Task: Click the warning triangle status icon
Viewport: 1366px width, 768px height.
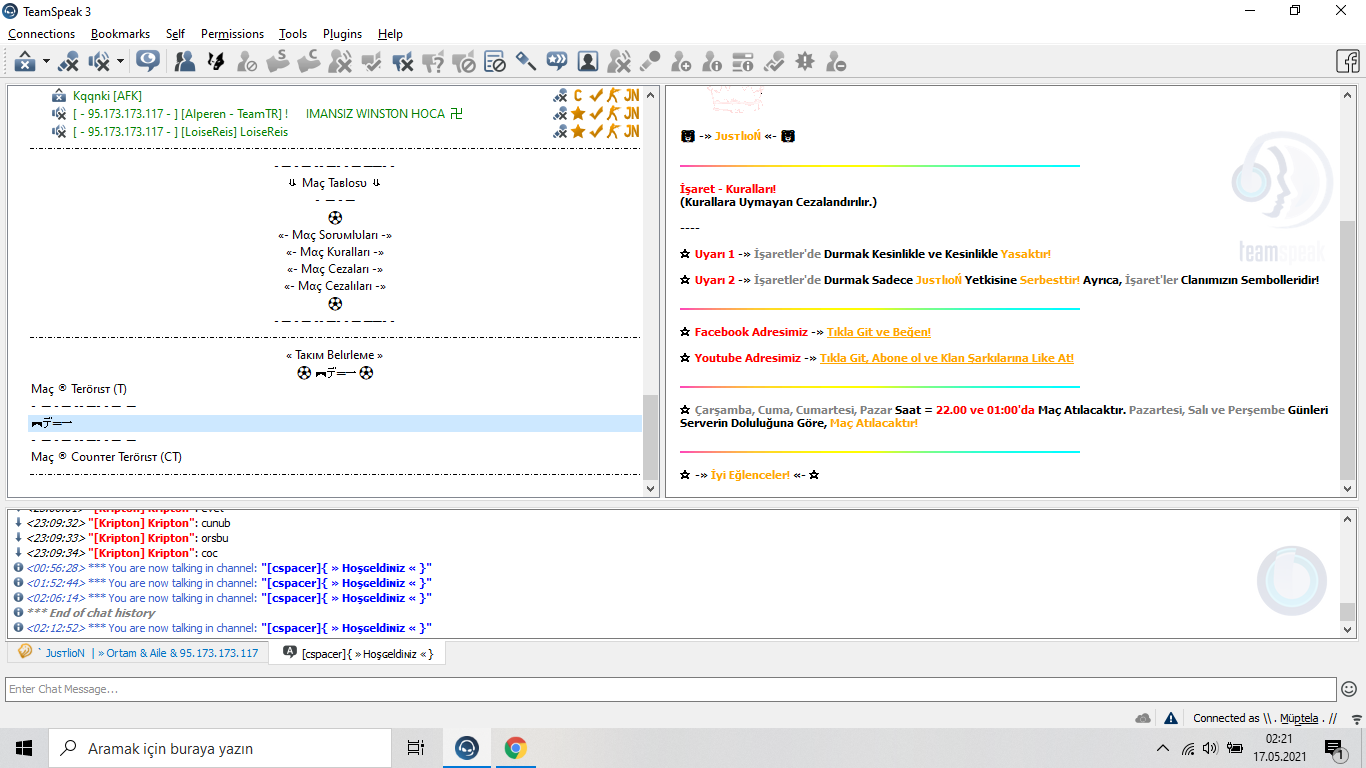Action: (1171, 718)
